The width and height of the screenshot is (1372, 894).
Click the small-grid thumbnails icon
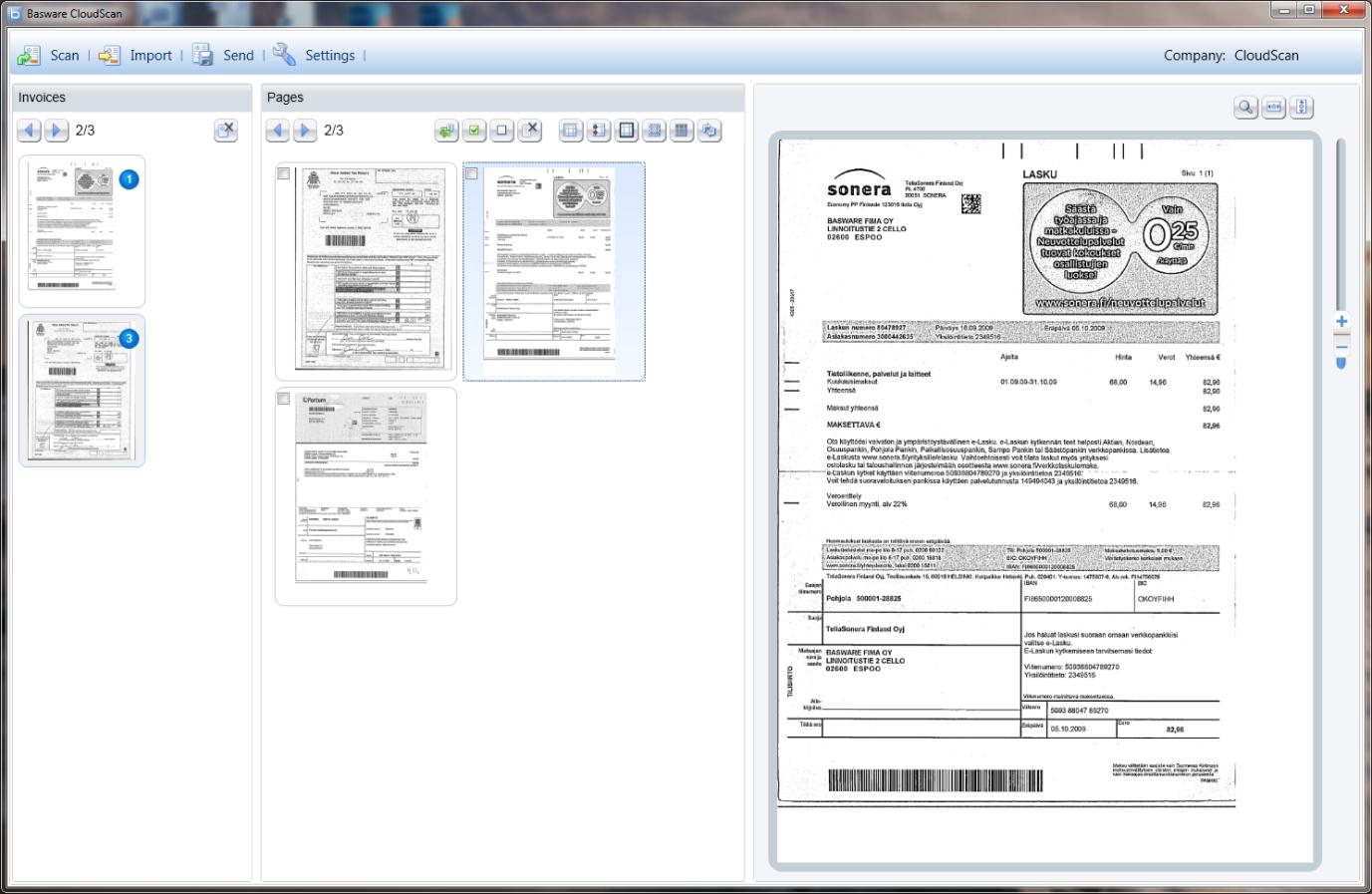coord(655,131)
